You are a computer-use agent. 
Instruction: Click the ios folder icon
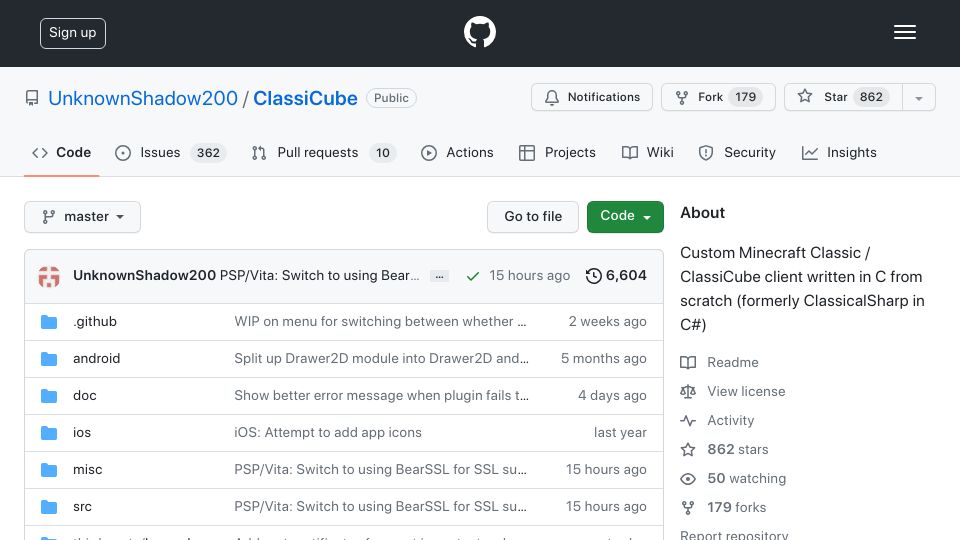pos(49,433)
